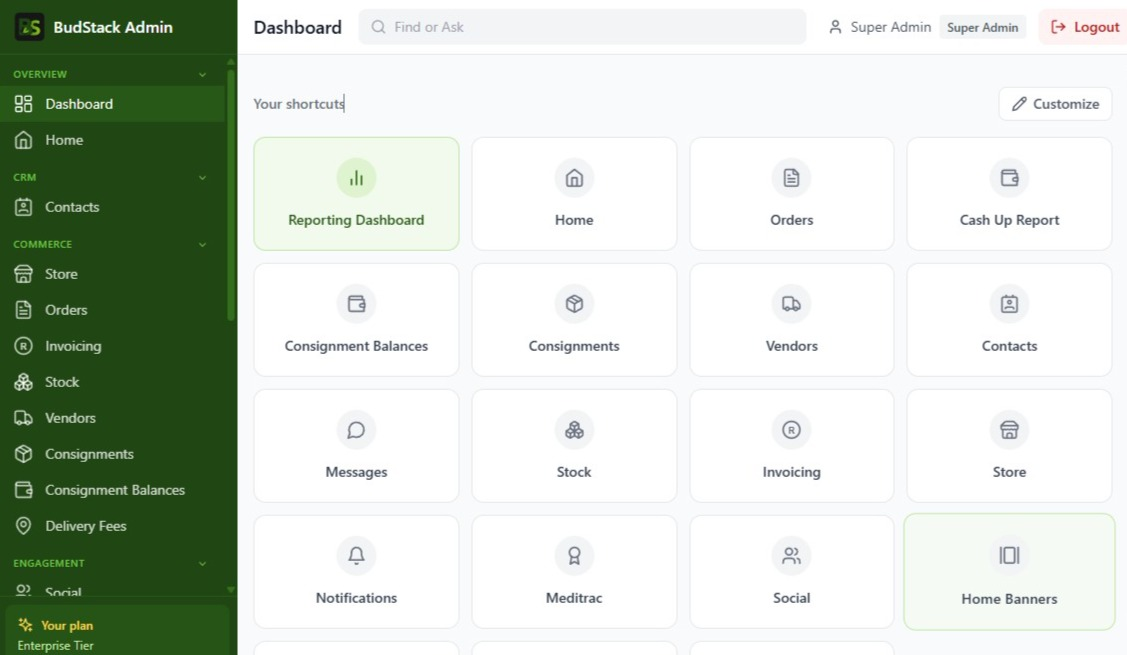
Task: Click the Home house icon in sidebar
Action: (x=24, y=139)
